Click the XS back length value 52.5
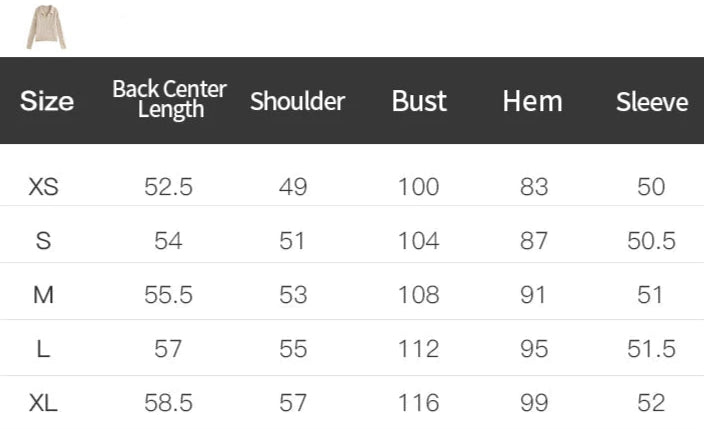The image size is (704, 429). click(x=168, y=187)
